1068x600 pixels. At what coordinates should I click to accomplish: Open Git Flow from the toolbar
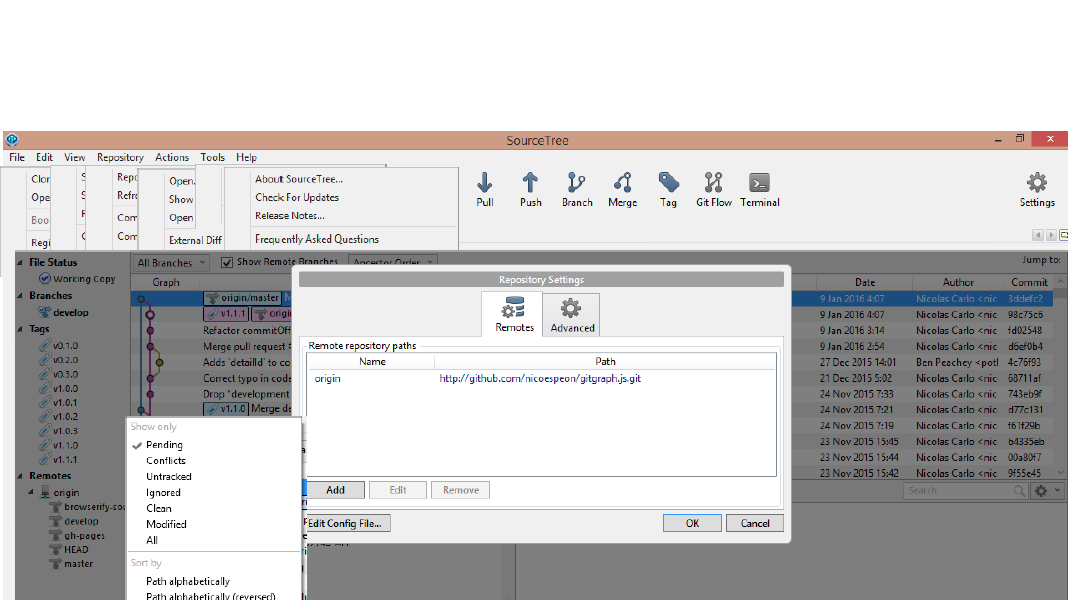click(713, 188)
